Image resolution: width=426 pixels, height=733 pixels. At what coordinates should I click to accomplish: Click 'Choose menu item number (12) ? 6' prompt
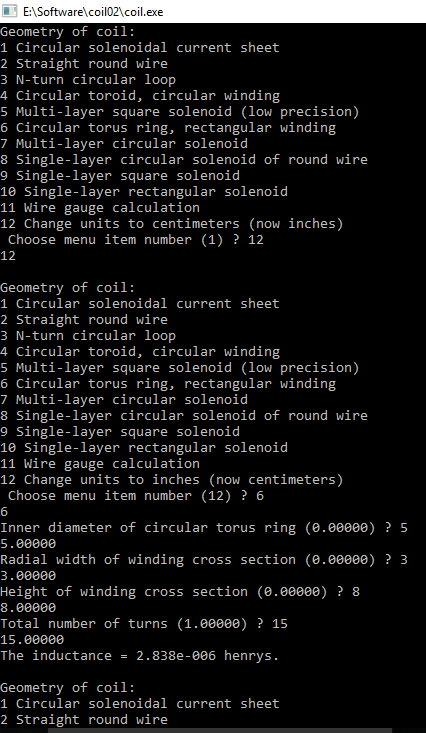pos(136,496)
